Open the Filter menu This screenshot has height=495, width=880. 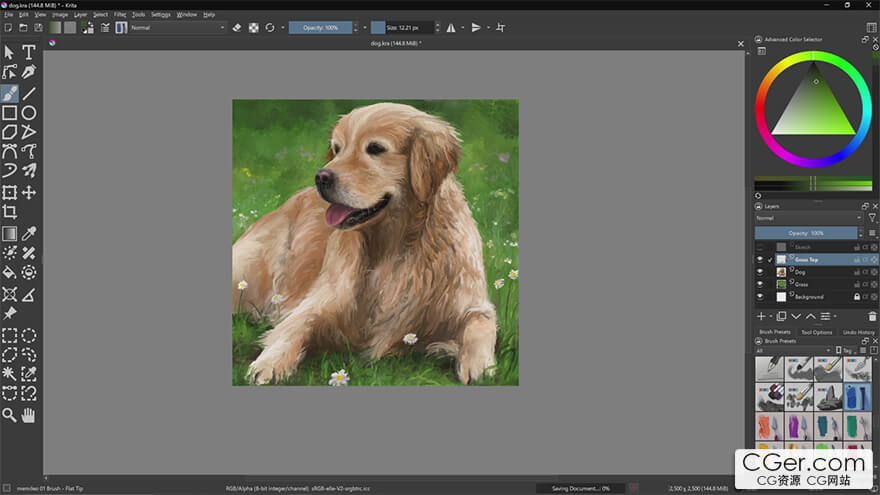pos(120,15)
